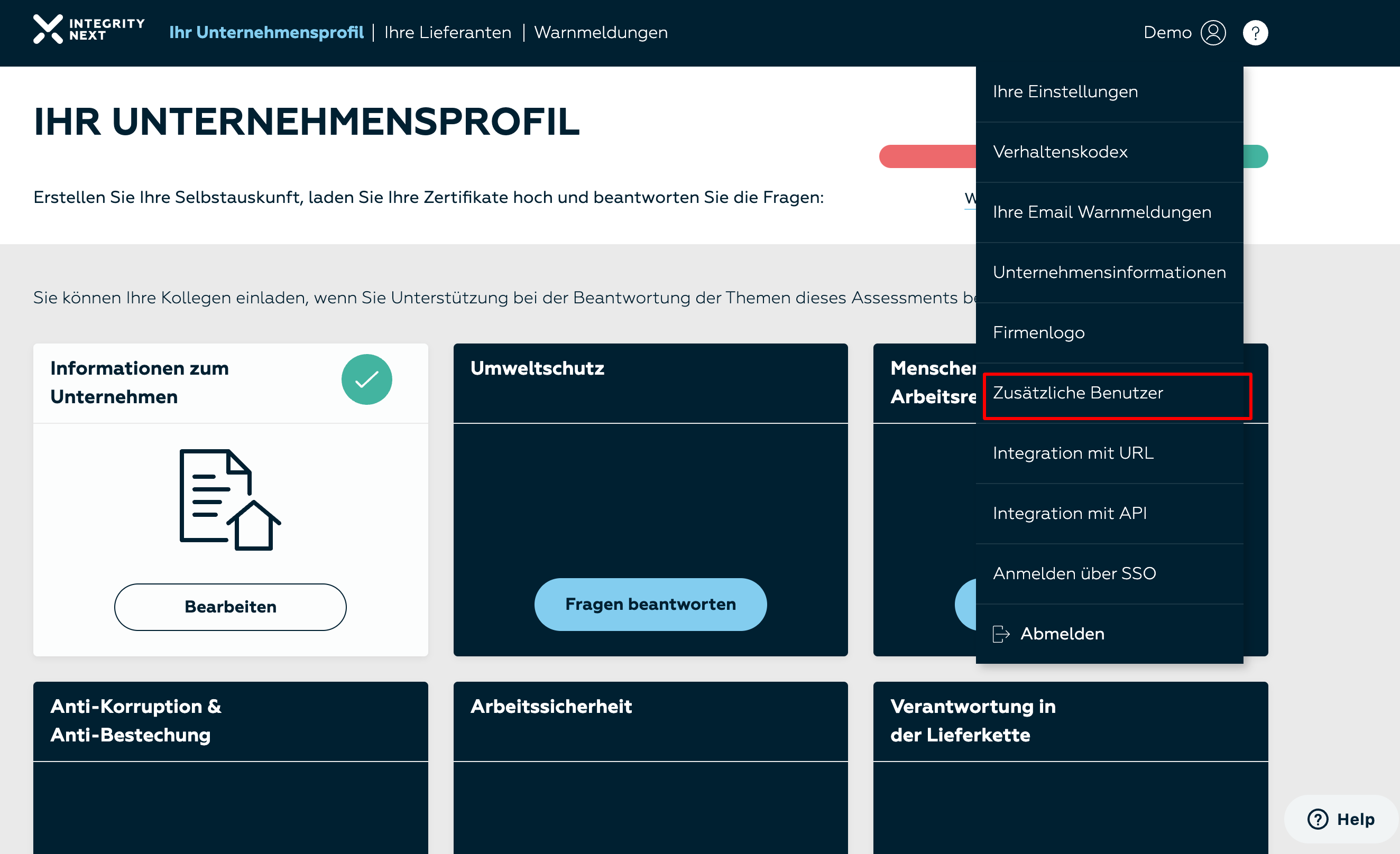Click the Demo user profile icon
Viewport: 1400px width, 854px height.
[1213, 33]
